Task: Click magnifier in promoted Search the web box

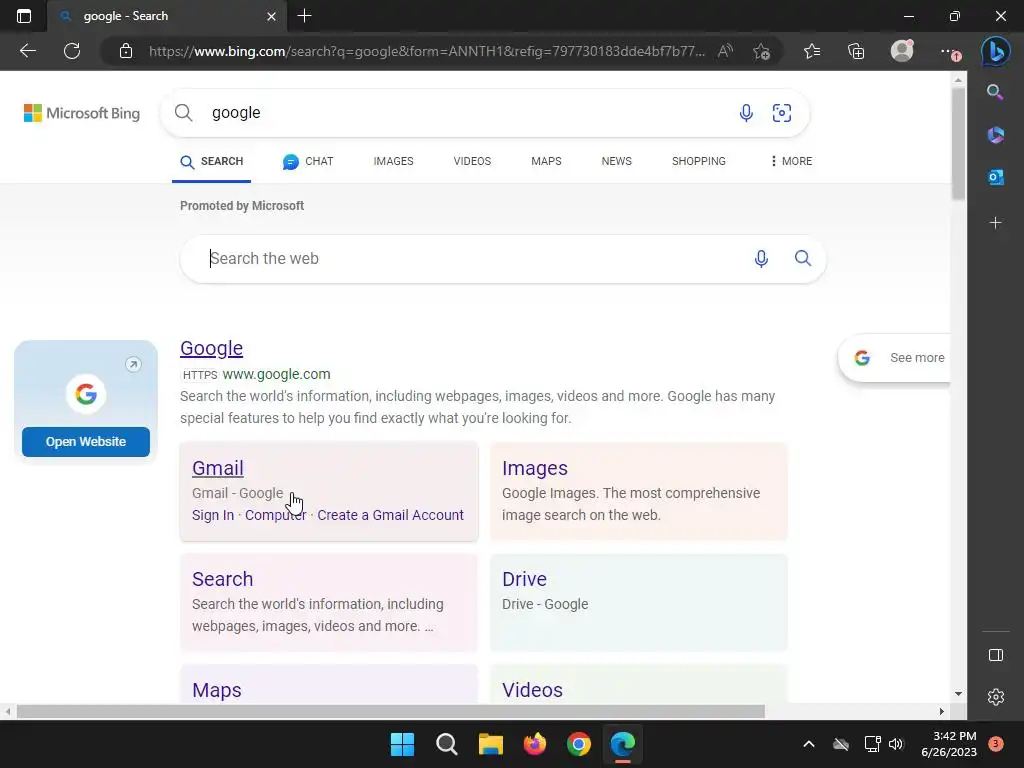Action: 803,258
